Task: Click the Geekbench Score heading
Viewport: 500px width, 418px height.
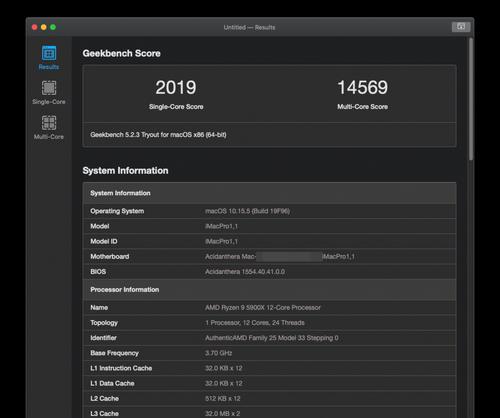Action: point(121,53)
